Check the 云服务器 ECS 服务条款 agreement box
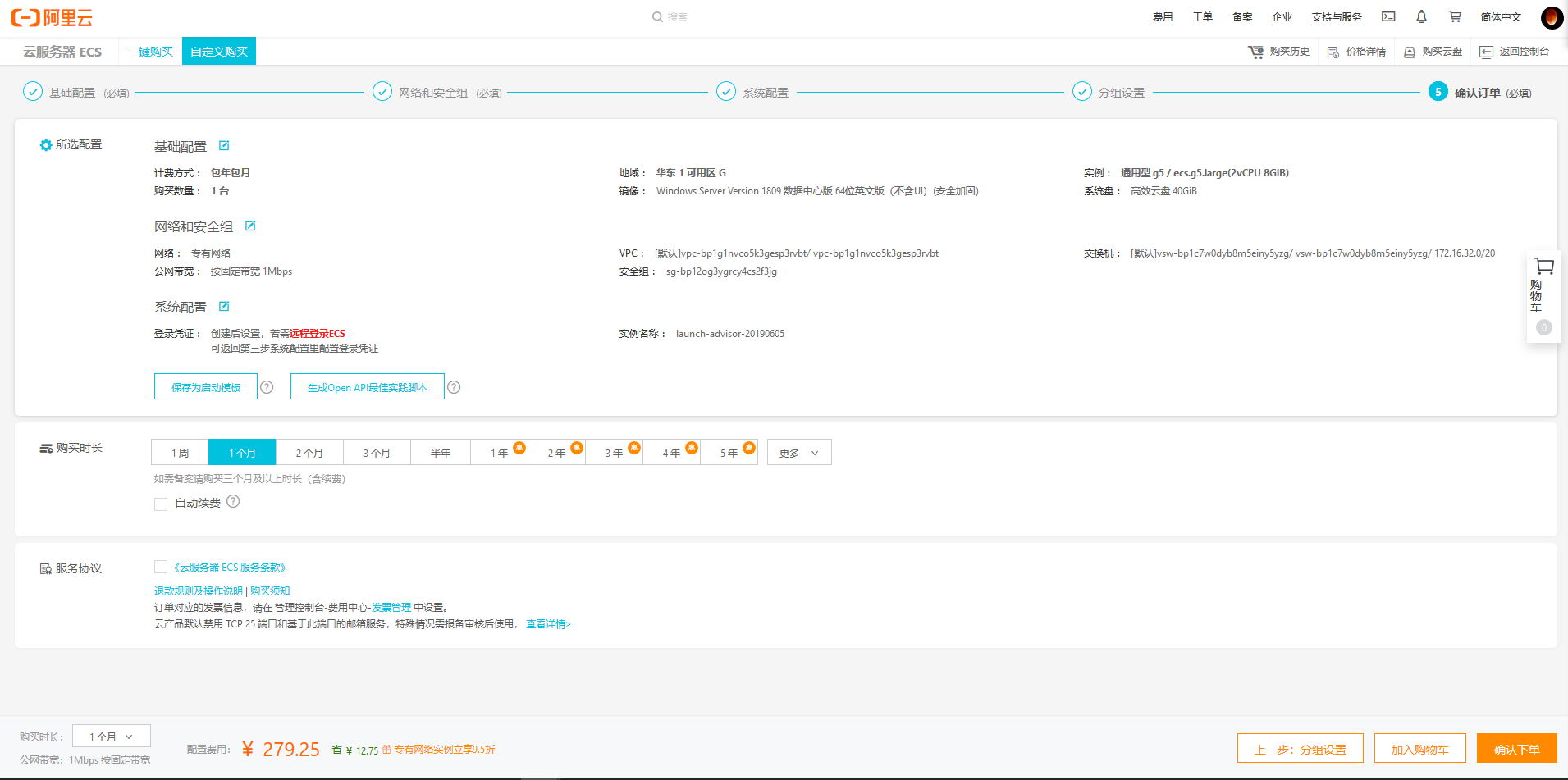This screenshot has height=780, width=1568. (x=161, y=567)
